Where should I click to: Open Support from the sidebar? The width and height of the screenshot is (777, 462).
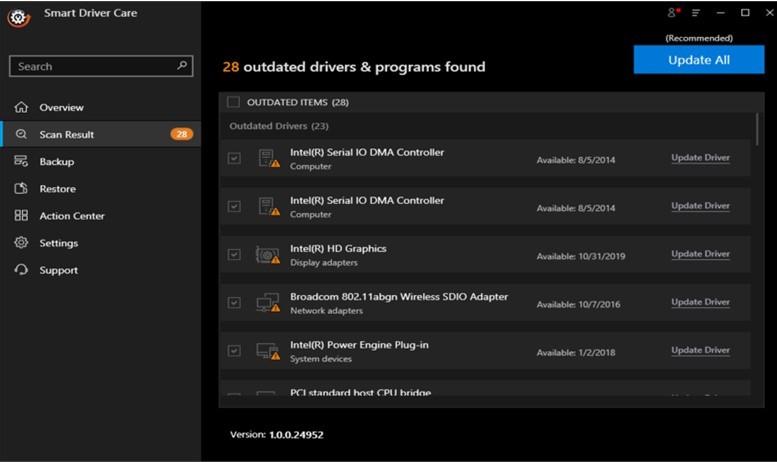102,270
